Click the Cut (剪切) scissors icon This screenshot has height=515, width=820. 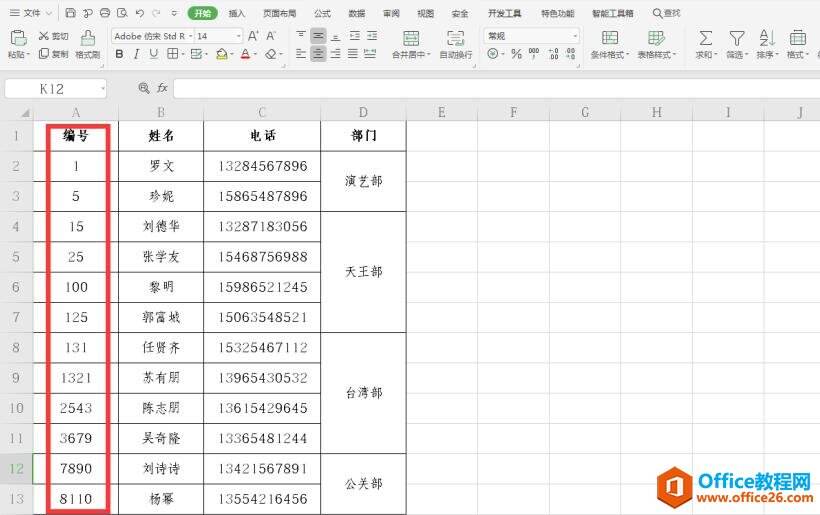44,36
